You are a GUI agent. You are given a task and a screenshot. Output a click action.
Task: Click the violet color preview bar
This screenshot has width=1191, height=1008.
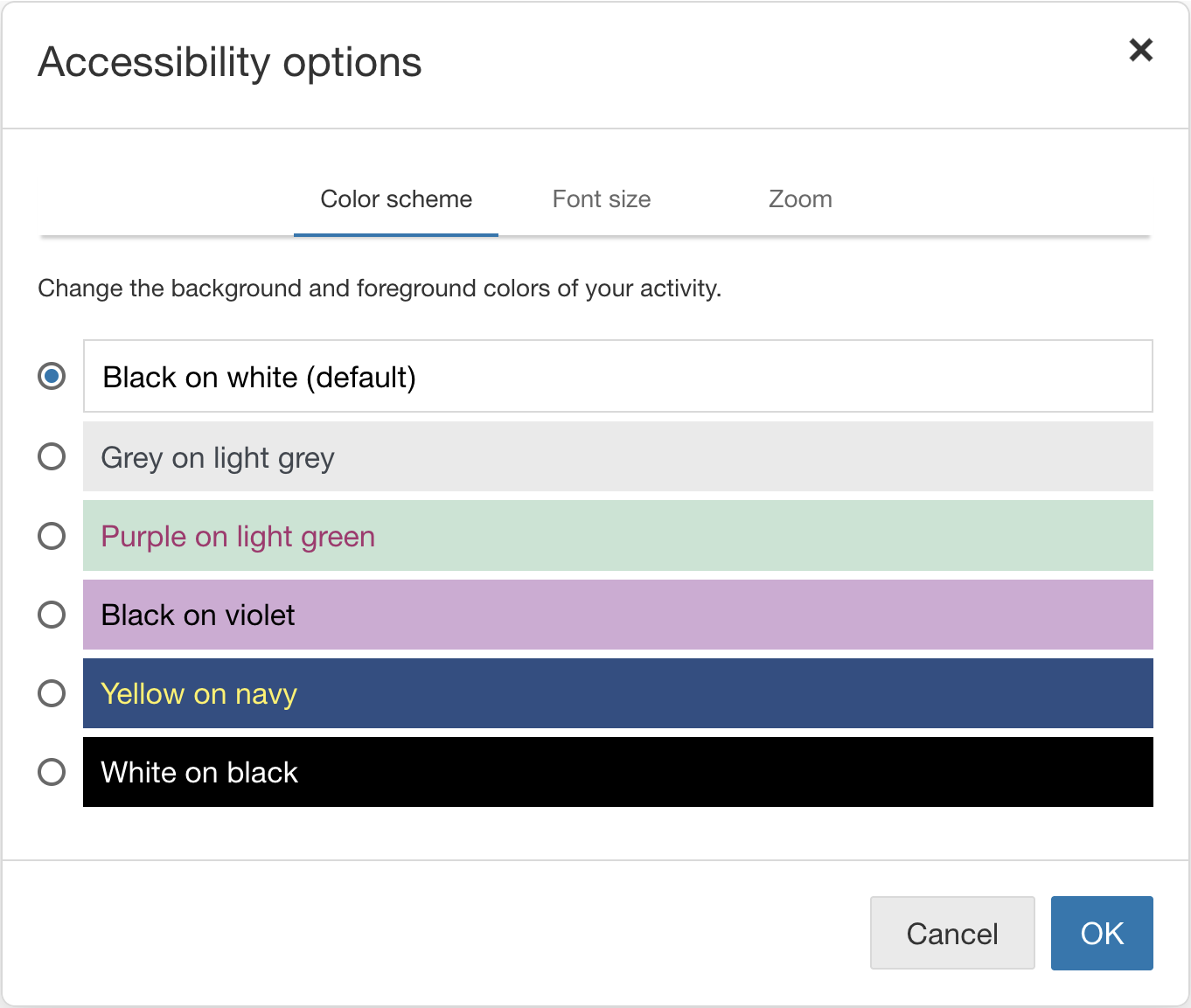tap(618, 615)
